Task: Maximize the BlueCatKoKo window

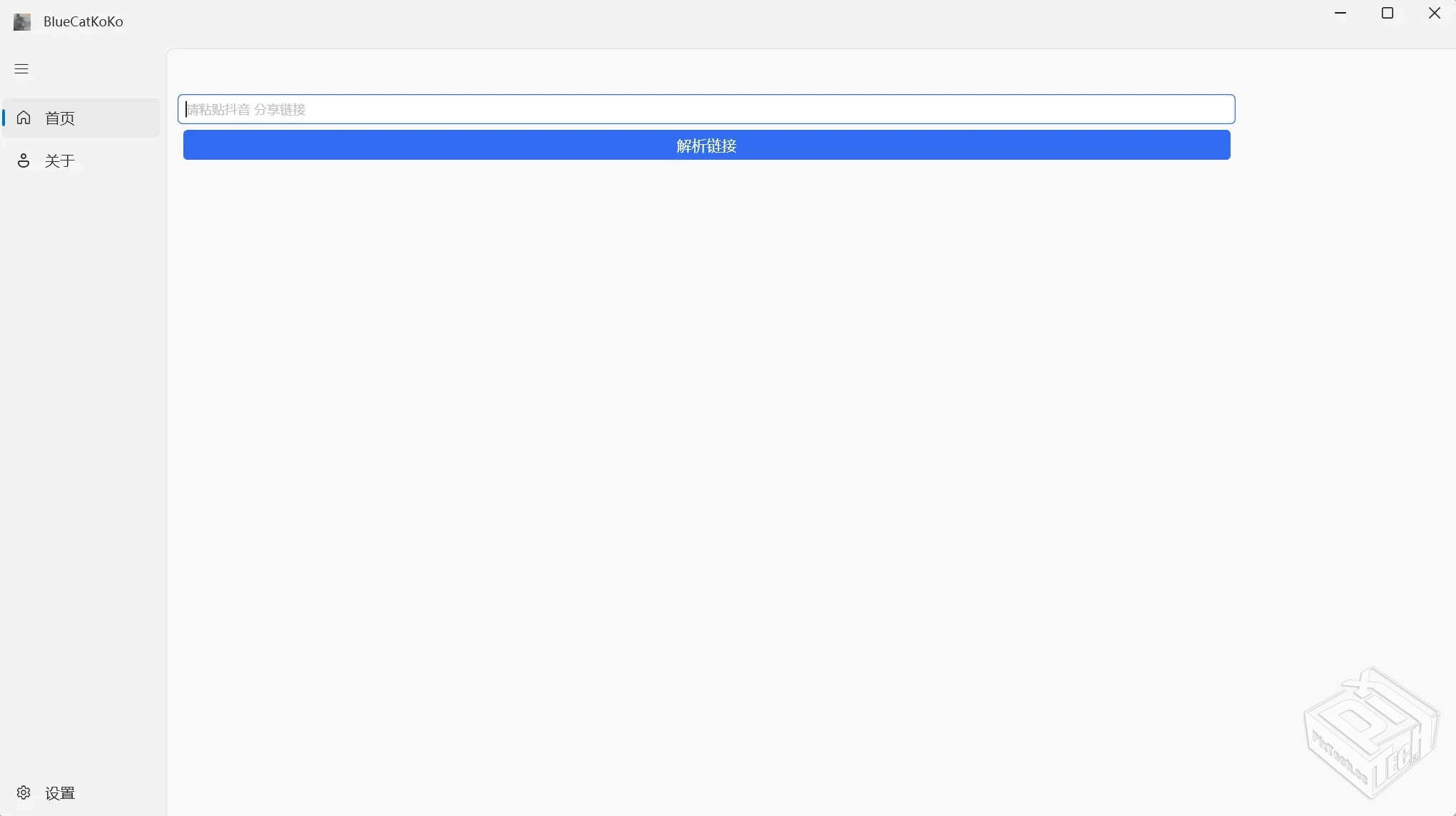Action: (1388, 13)
